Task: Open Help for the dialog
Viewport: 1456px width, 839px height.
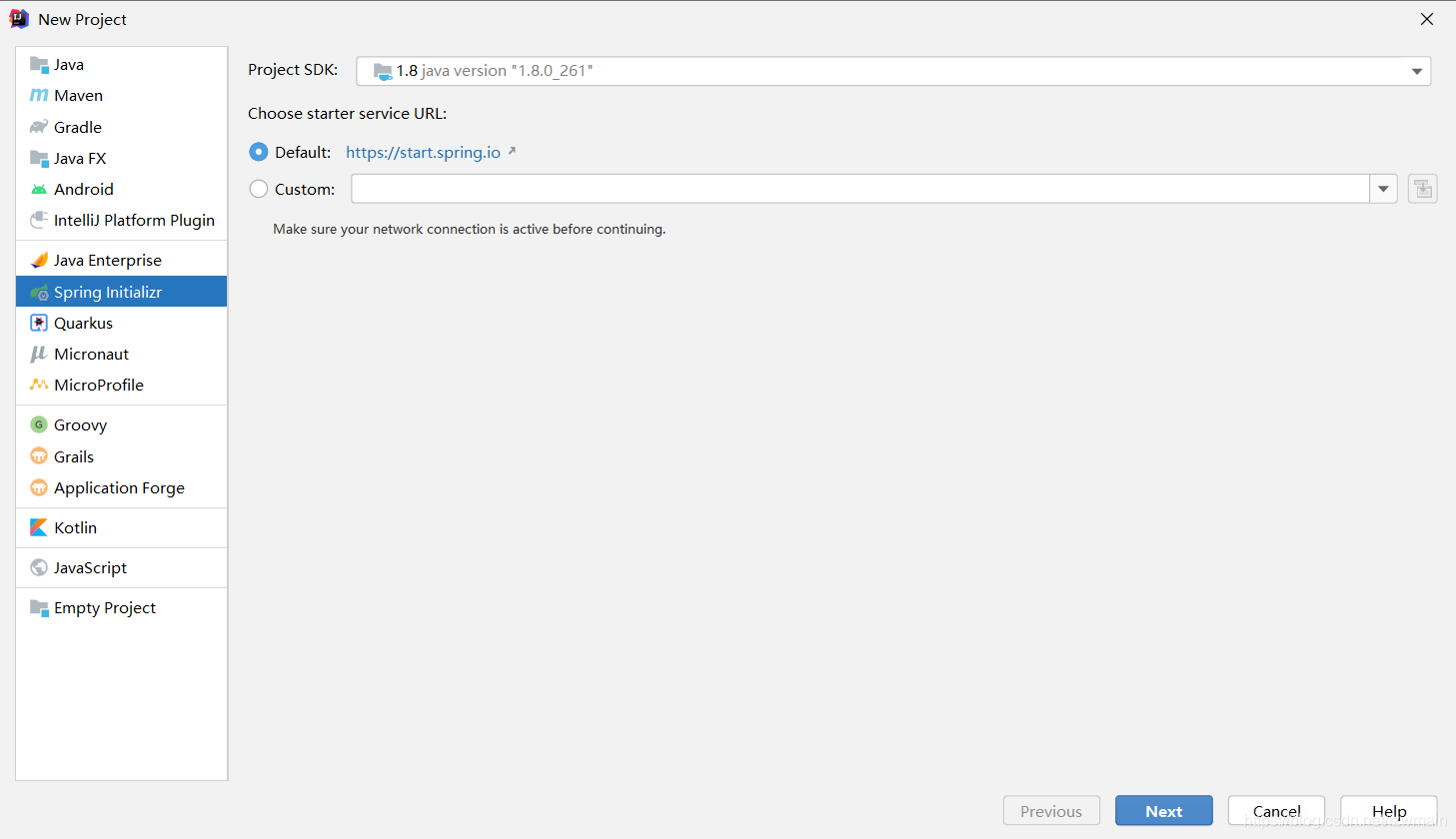Action: [1389, 811]
